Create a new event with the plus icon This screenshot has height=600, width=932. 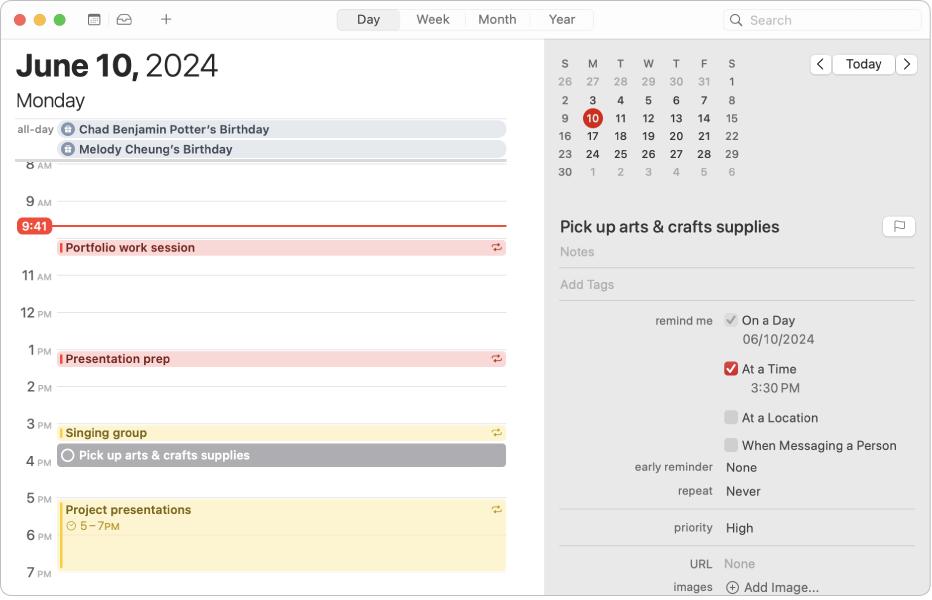[x=165, y=19]
